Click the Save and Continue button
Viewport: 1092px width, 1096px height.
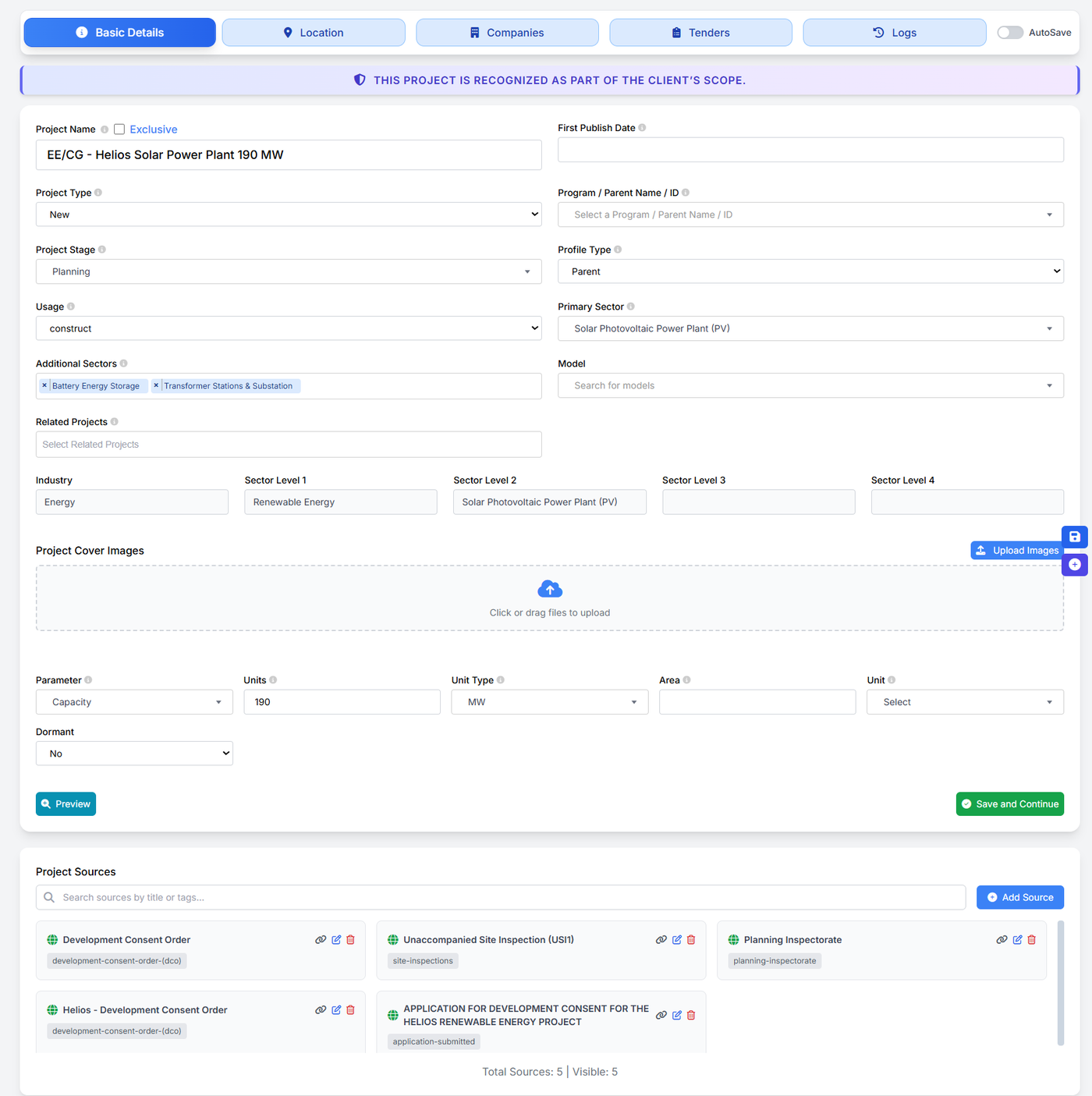pos(1009,804)
